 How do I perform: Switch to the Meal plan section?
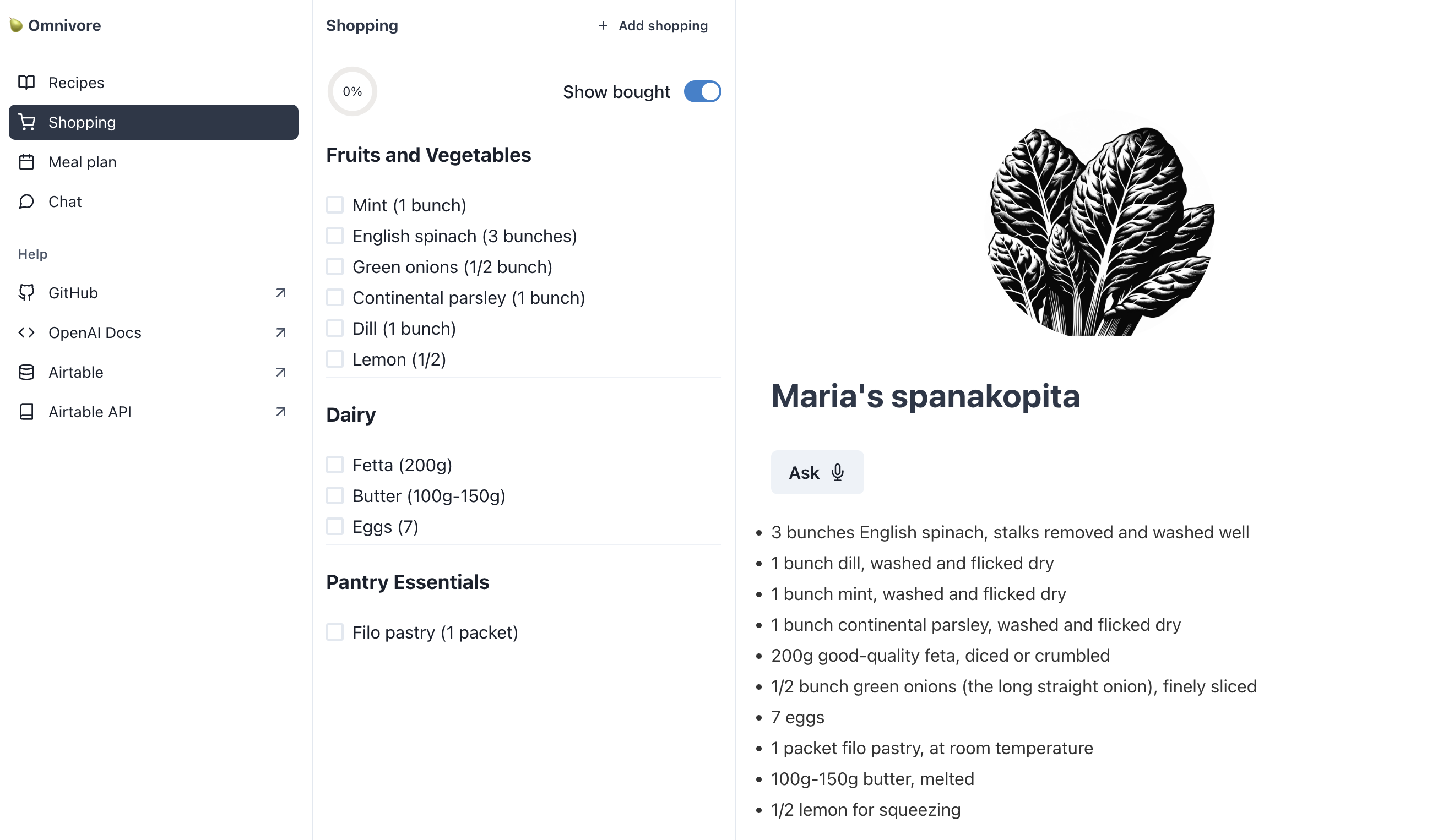82,162
